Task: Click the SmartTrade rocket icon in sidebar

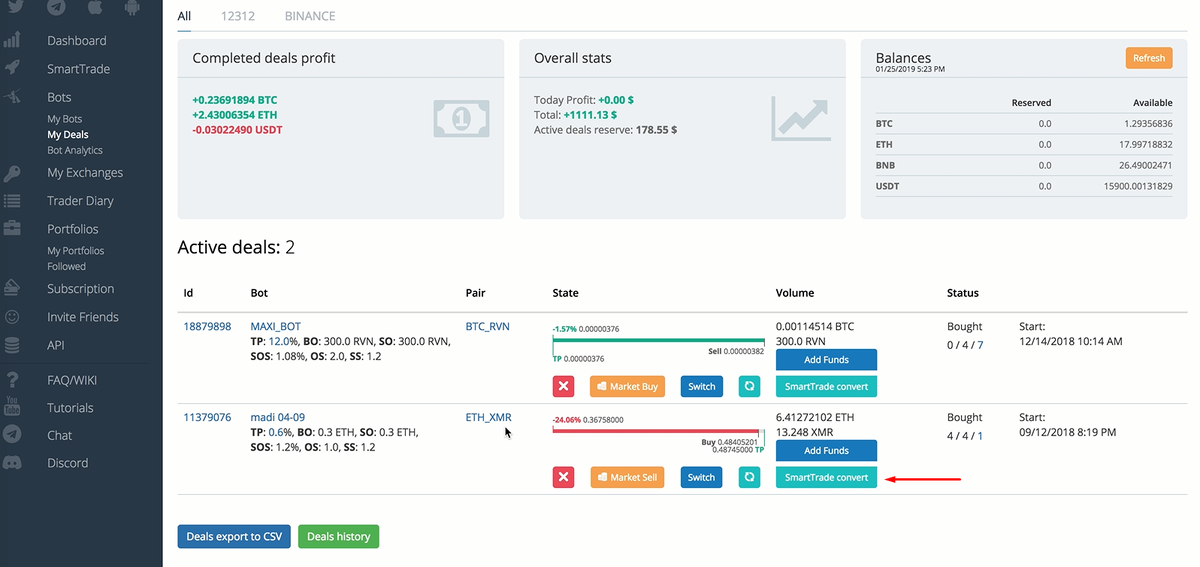Action: click(12, 69)
